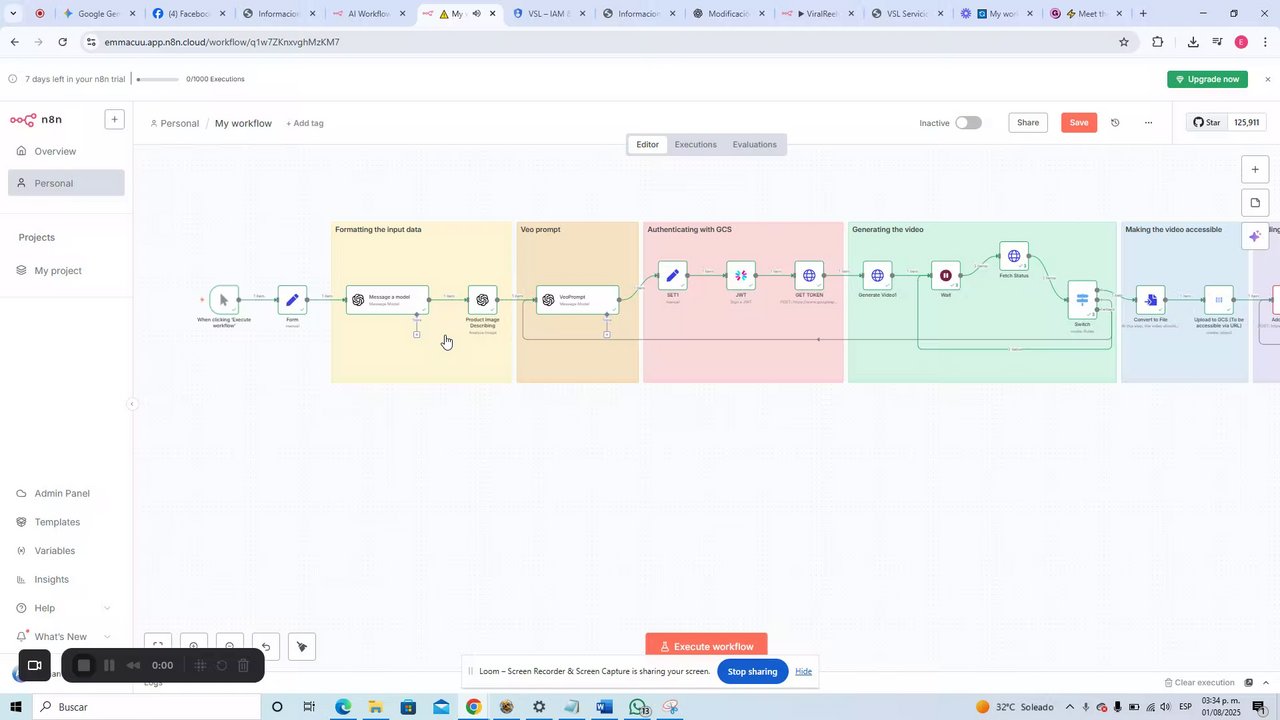Click the Hide link in Loom bar
Image resolution: width=1280 pixels, height=720 pixels.
point(803,672)
